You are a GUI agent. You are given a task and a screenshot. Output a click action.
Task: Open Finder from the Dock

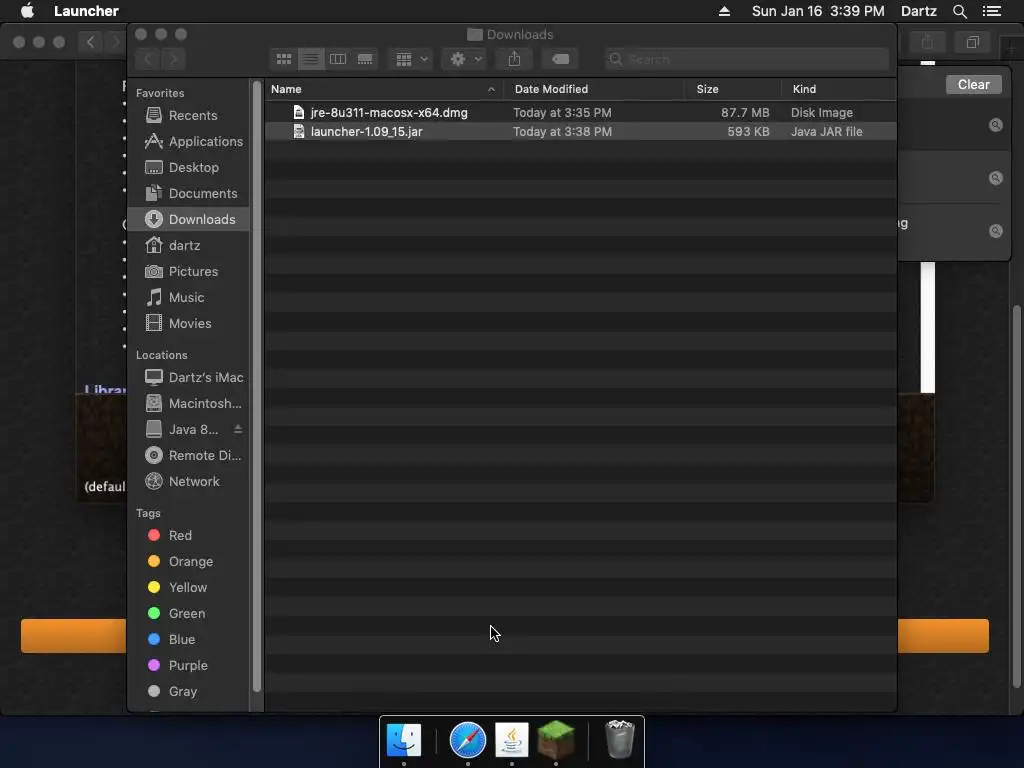pos(404,740)
